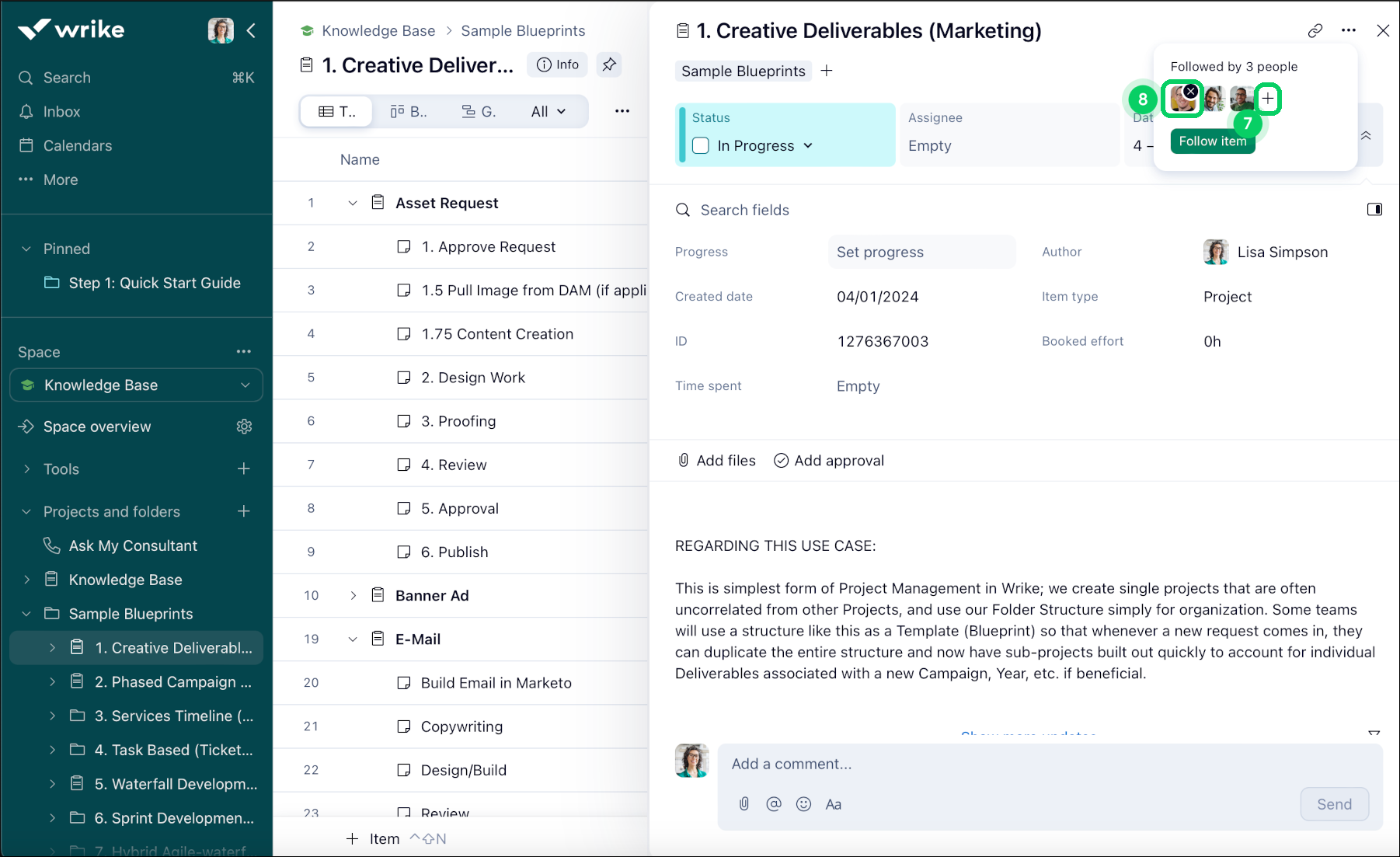Copy the item link using the link icon

[1316, 30]
